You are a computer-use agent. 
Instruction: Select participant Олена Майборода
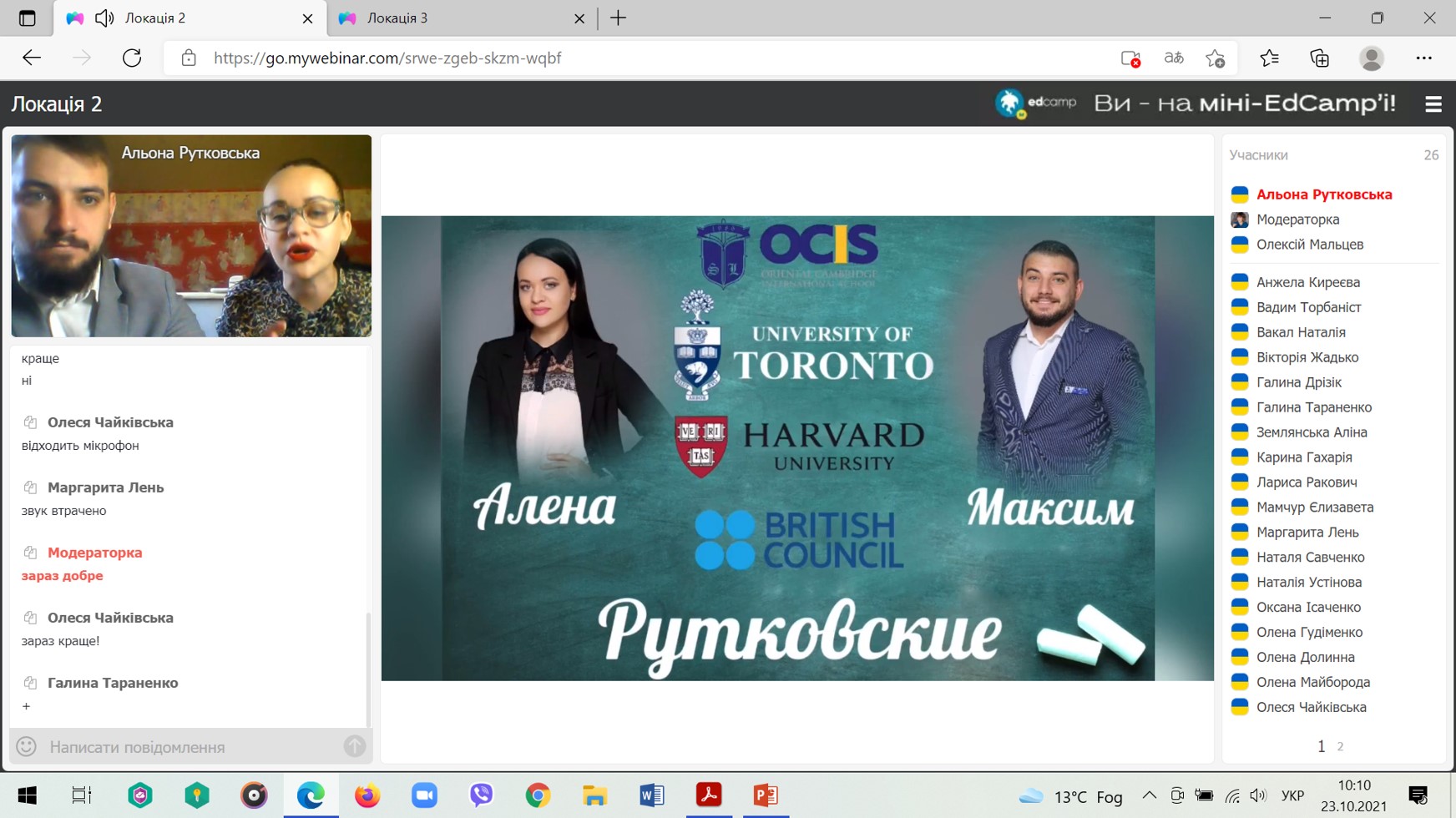[1313, 682]
